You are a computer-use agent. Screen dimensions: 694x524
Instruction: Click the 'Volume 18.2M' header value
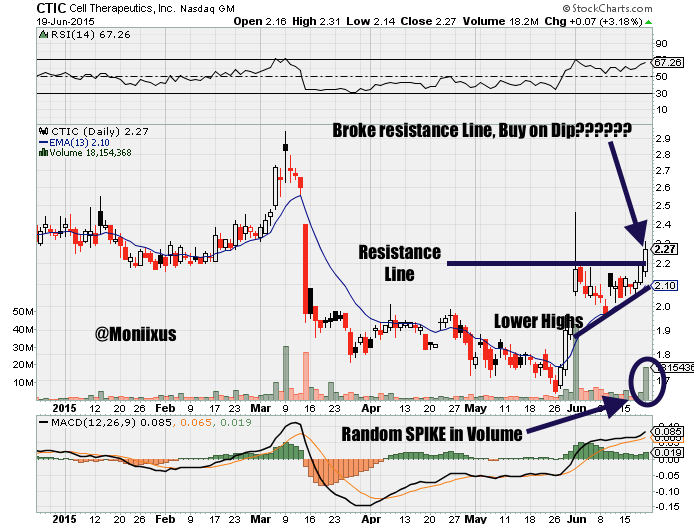point(501,21)
